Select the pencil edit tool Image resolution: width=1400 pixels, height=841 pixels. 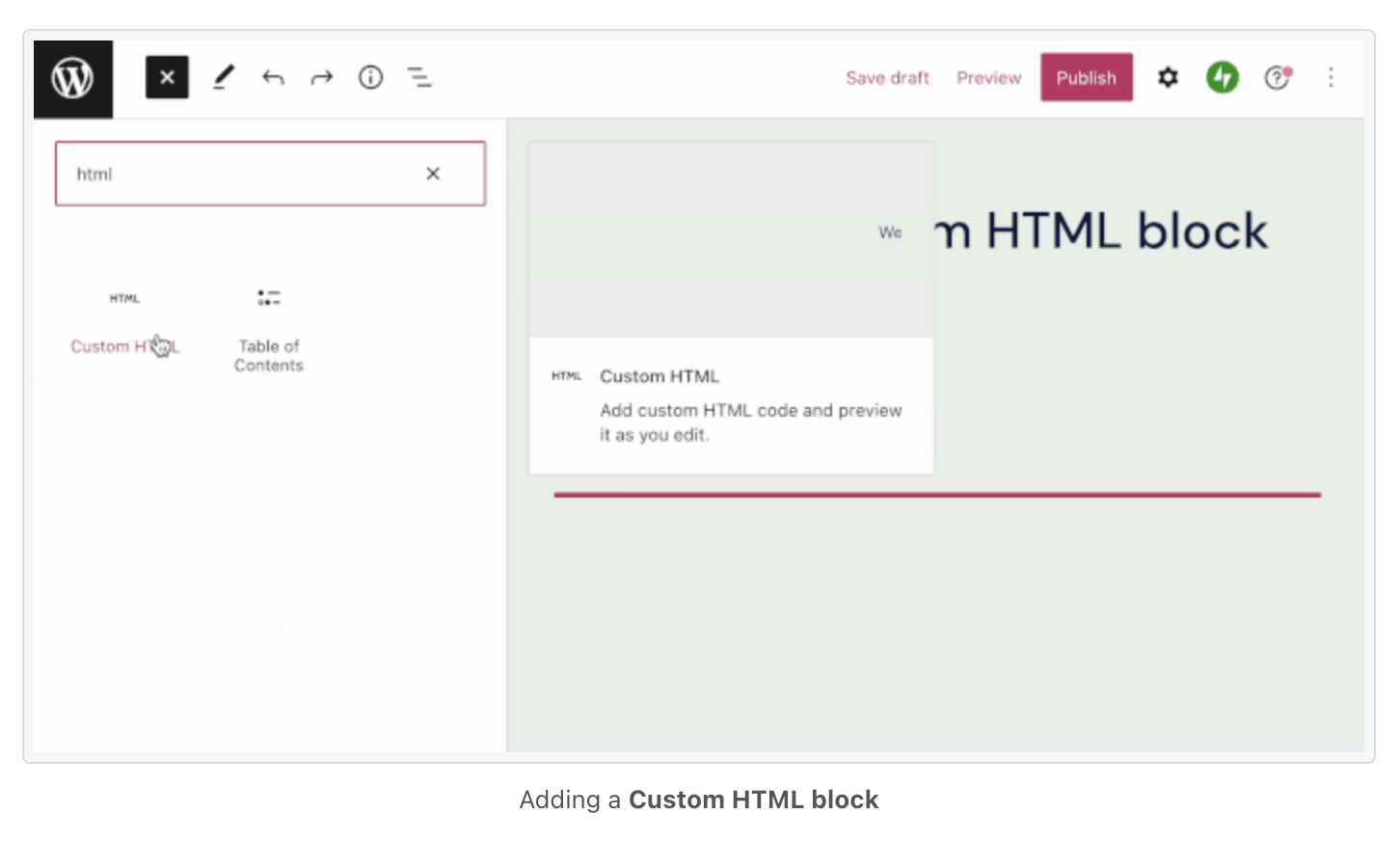coord(224,77)
